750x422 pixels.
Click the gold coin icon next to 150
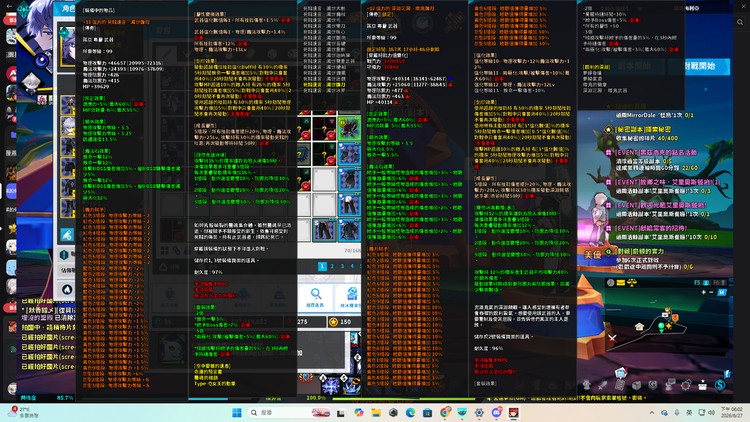click(333, 322)
